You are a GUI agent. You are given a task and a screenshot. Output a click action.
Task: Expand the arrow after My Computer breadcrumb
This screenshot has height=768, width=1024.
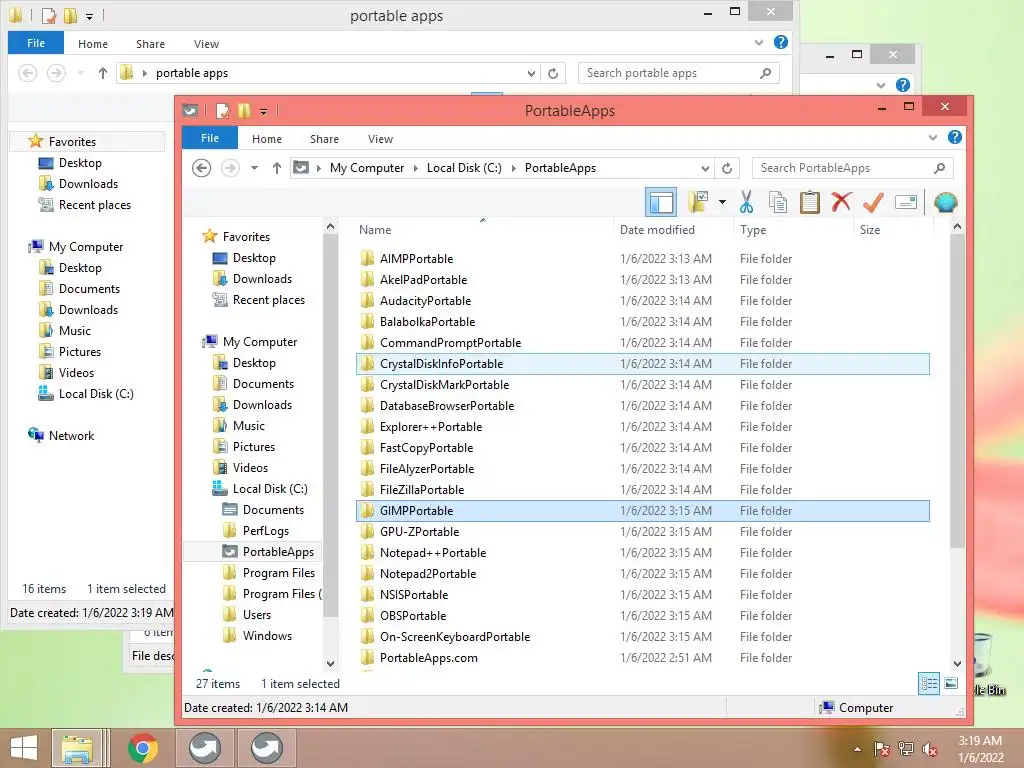coord(415,168)
